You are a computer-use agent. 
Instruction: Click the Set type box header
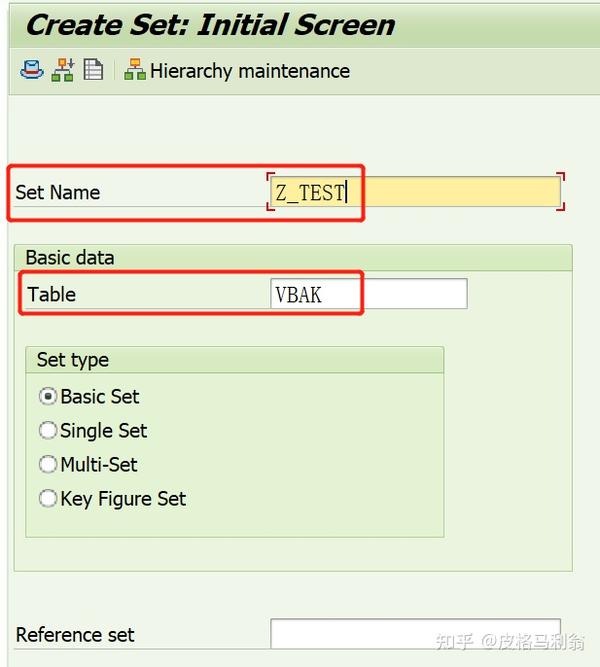[73, 360]
